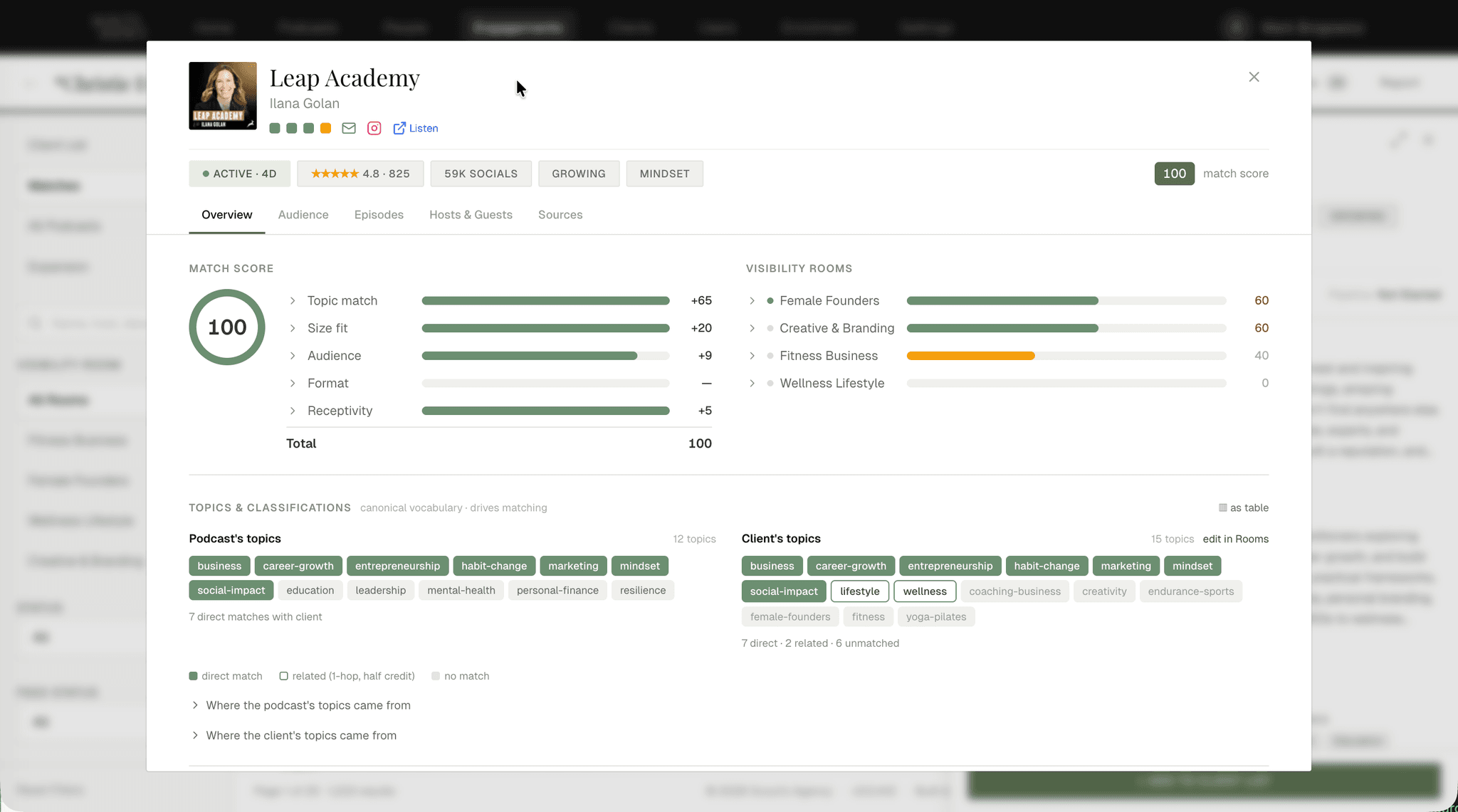Select the "entrepreneurship" tag in Client's topics
The width and height of the screenshot is (1458, 812).
click(x=950, y=566)
